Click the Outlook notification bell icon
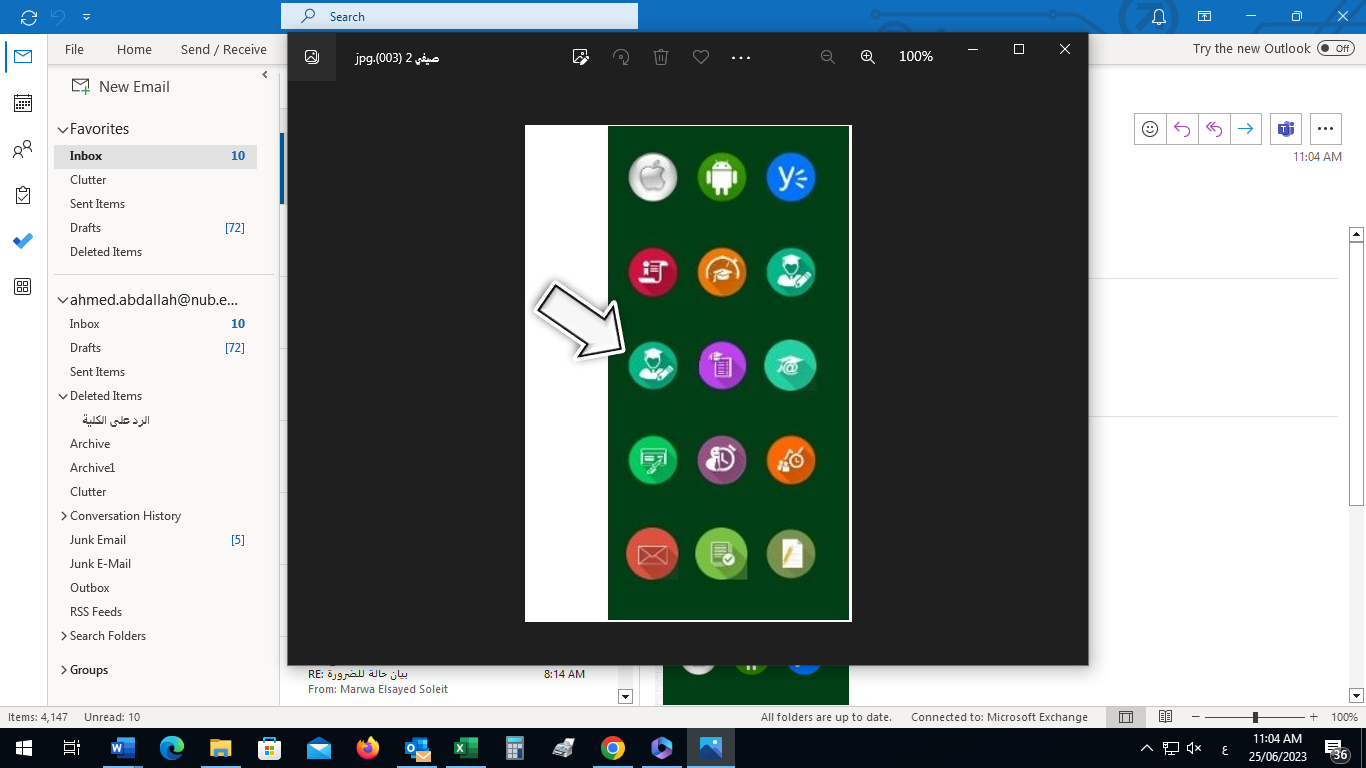1366x768 pixels. [1159, 17]
